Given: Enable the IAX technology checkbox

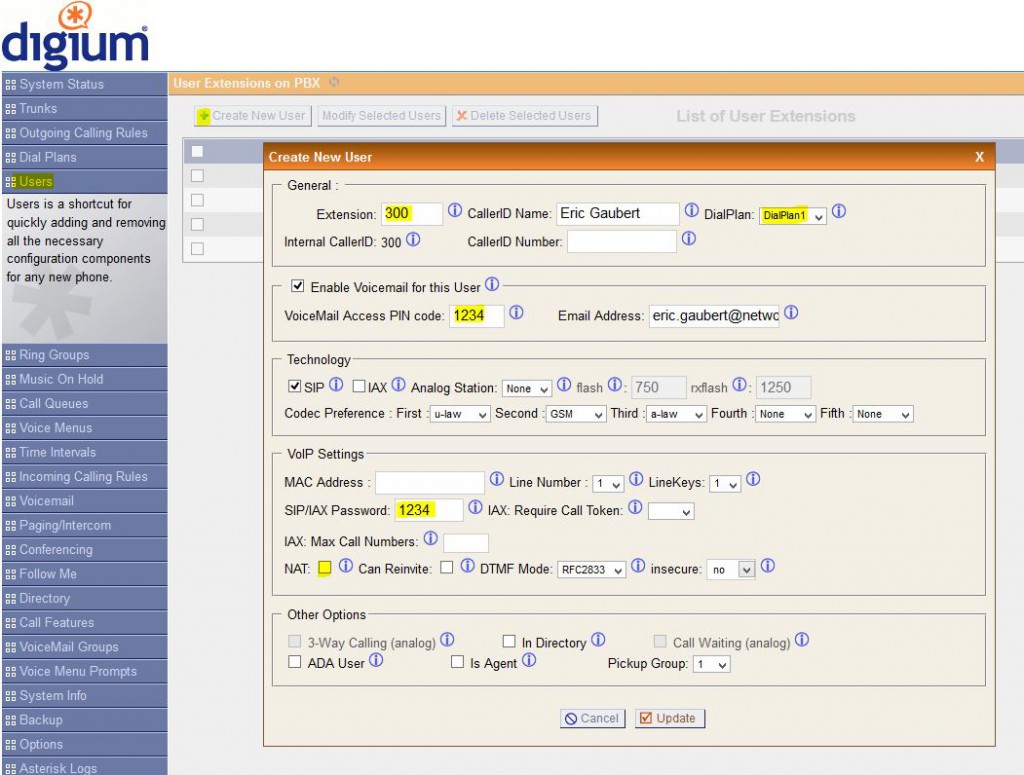Looking at the screenshot, I should (x=359, y=386).
